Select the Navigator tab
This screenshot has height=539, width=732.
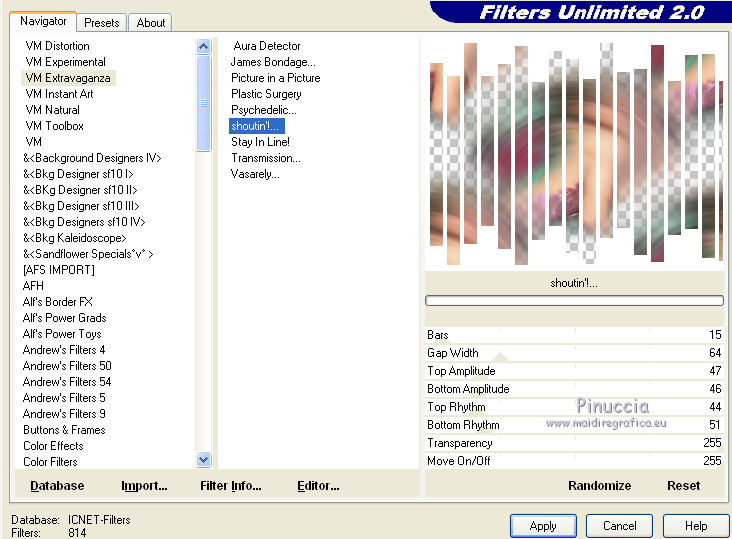pyautogui.click(x=43, y=21)
